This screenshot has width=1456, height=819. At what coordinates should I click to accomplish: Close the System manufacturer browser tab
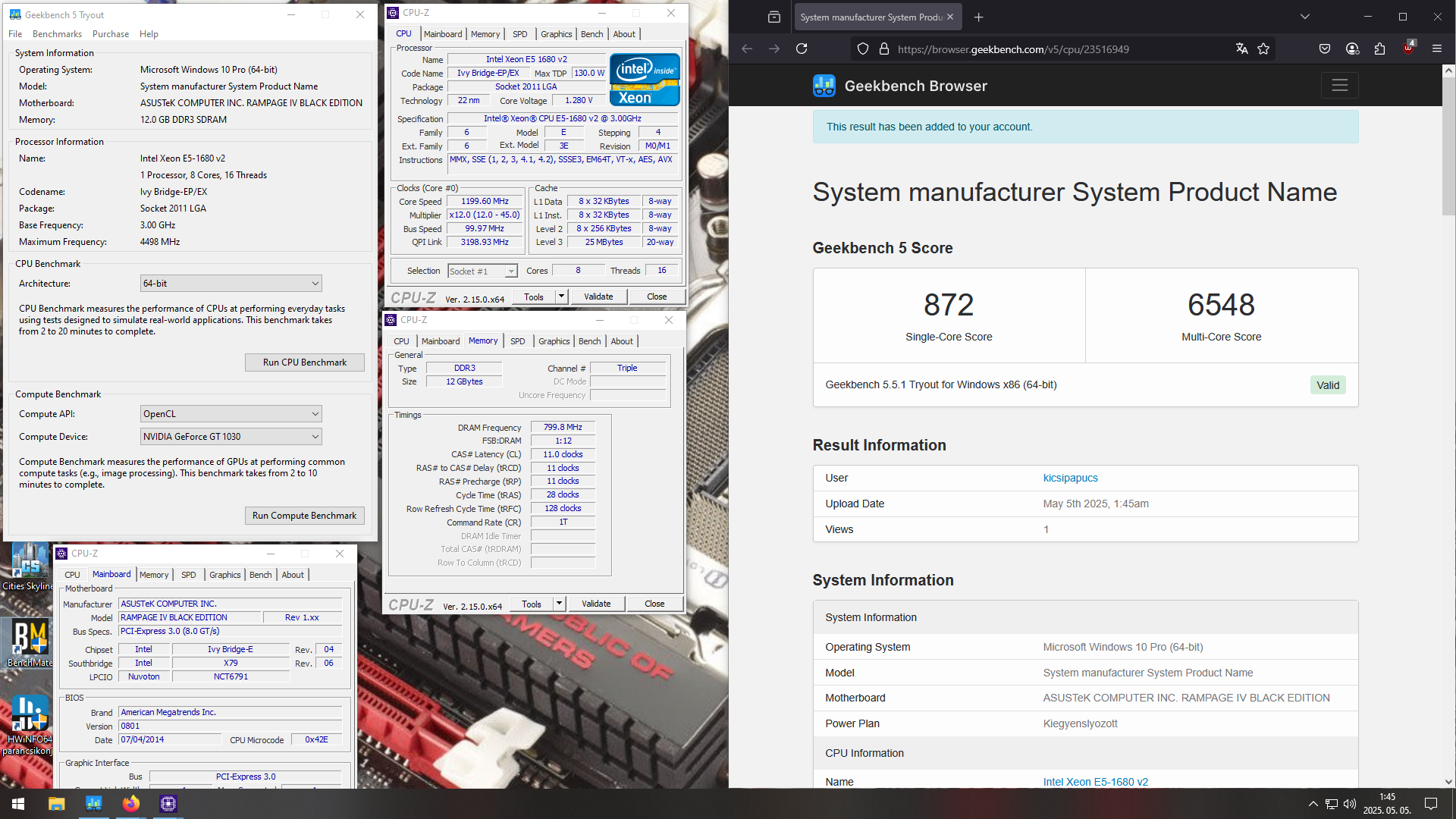(x=949, y=17)
